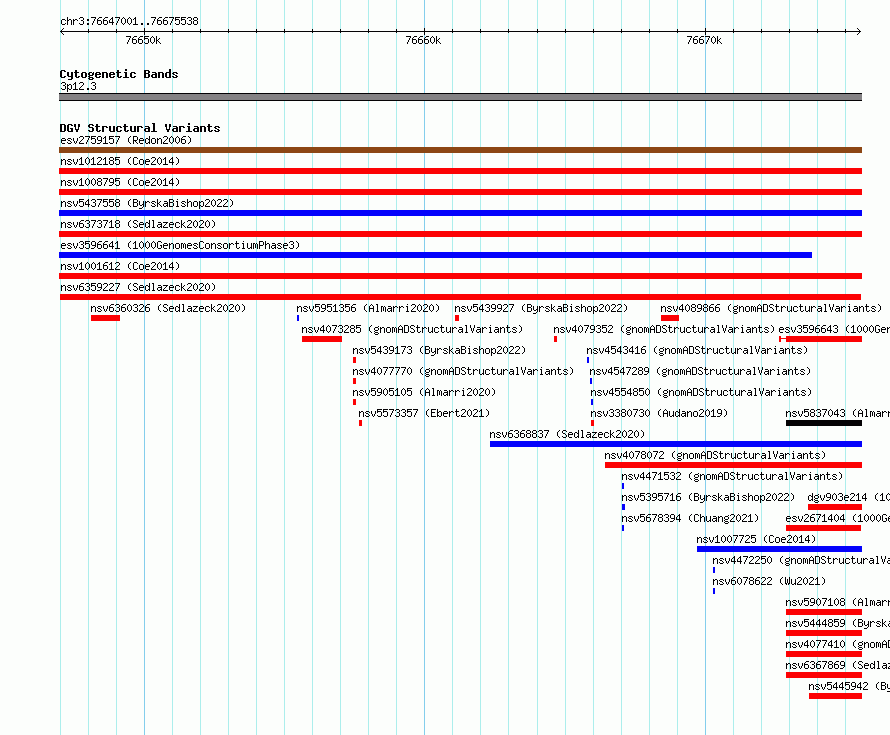Image resolution: width=890 pixels, height=735 pixels.
Task: Open esv3596643 variant label
Action: 834,329
